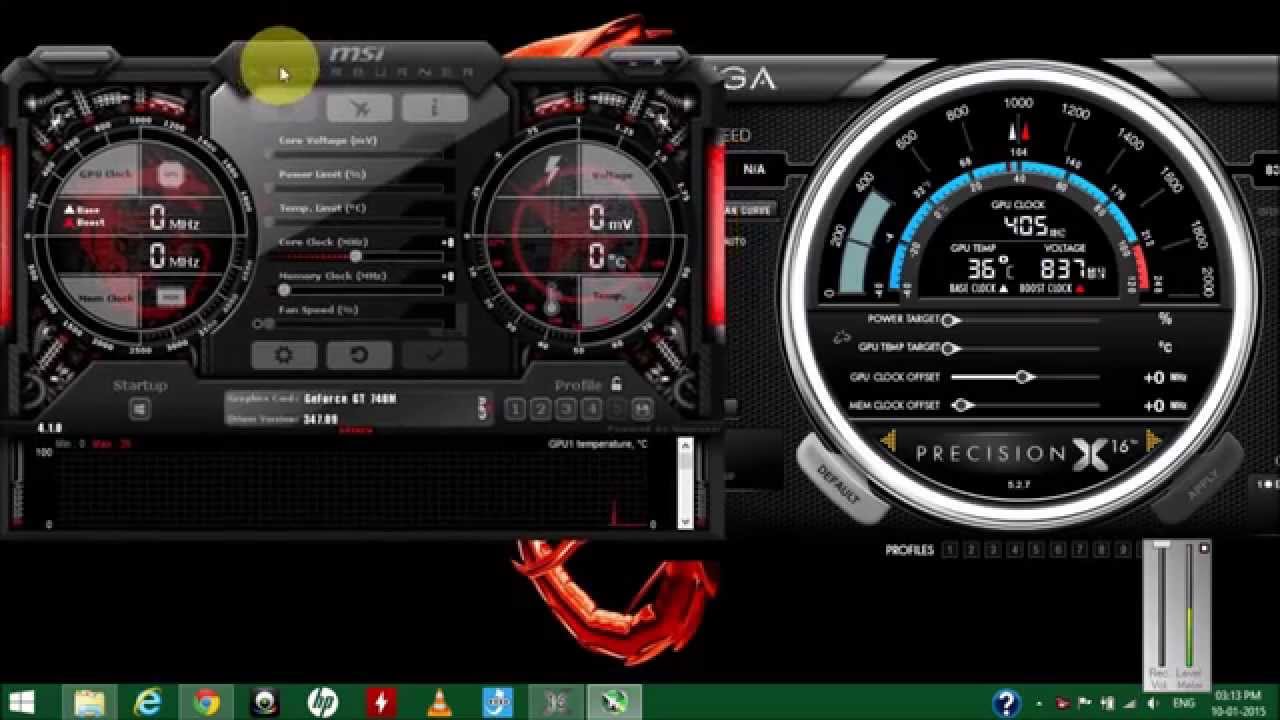Screen dimensions: 1280x720
Task: Click the ENG language indicator
Action: [1184, 703]
